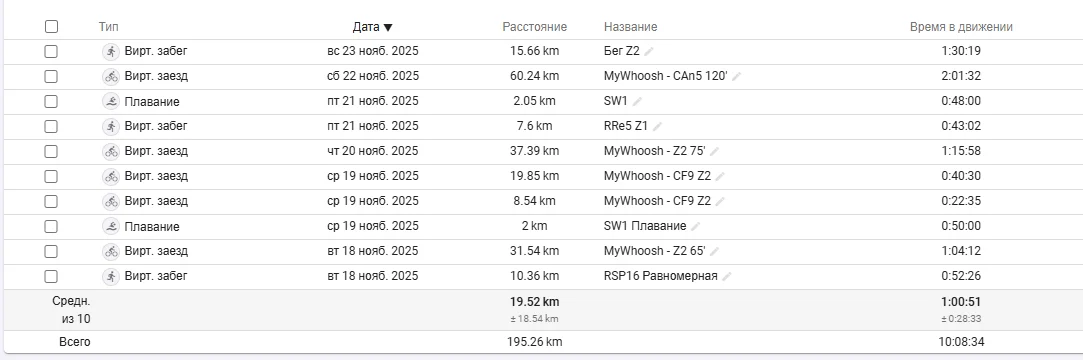This screenshot has width=1083, height=360.
Task: Click the average distance 19.52 km
Action: tap(535, 302)
